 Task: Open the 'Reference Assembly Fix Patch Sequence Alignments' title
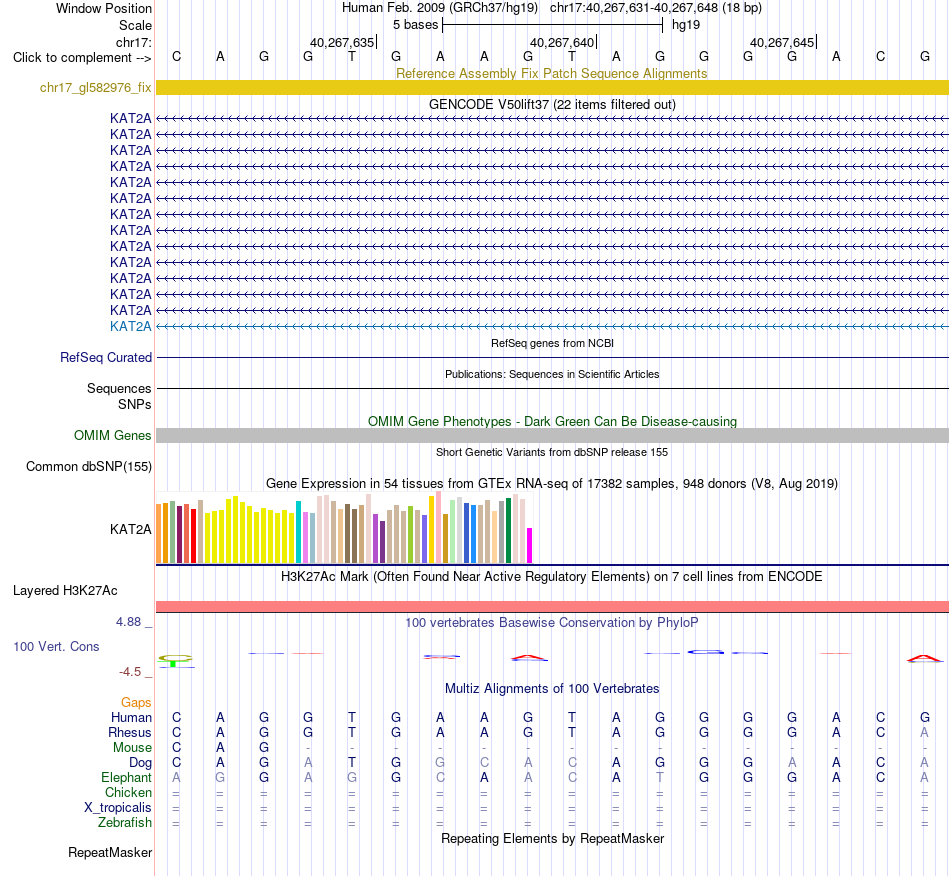click(551, 73)
